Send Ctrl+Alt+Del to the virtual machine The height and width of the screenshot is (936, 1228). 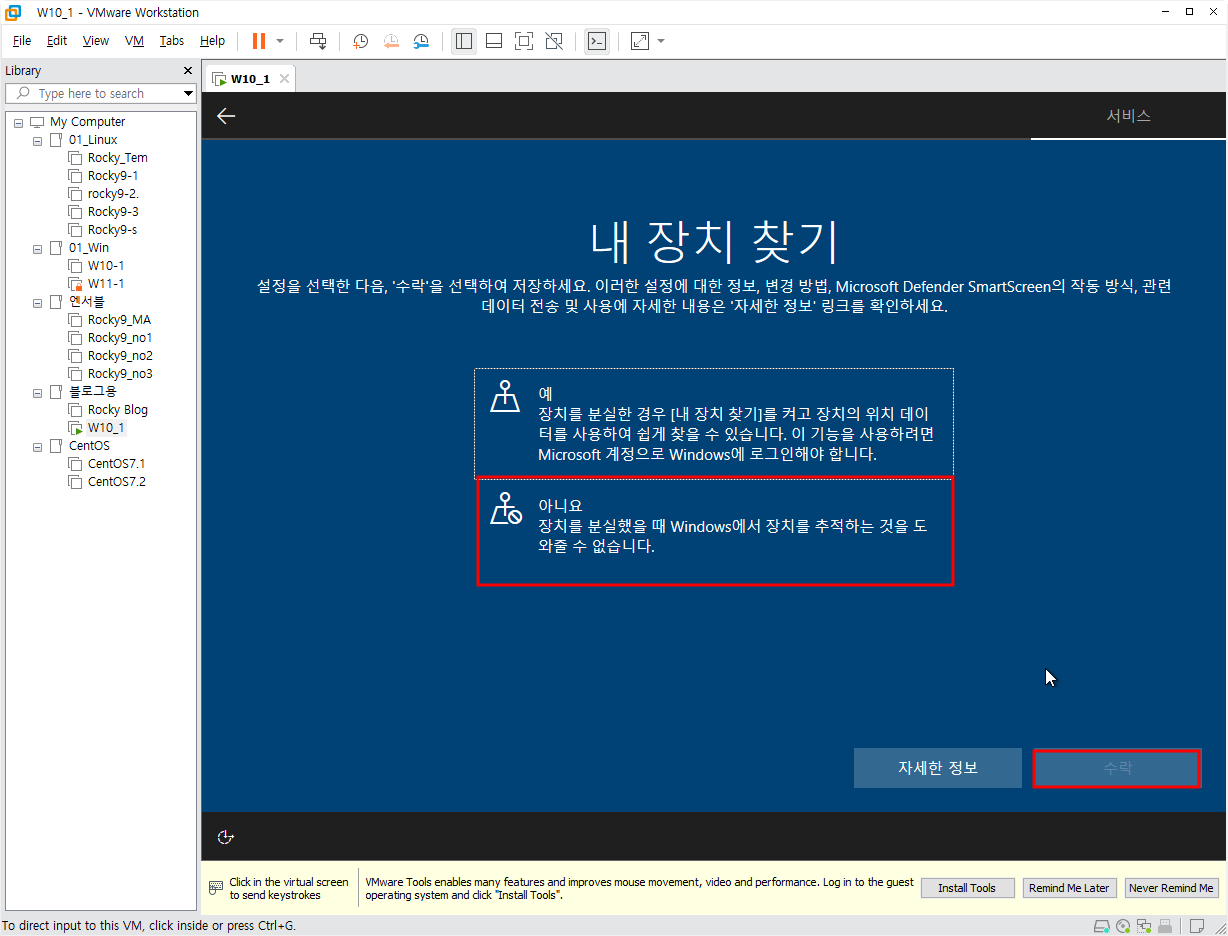point(318,41)
